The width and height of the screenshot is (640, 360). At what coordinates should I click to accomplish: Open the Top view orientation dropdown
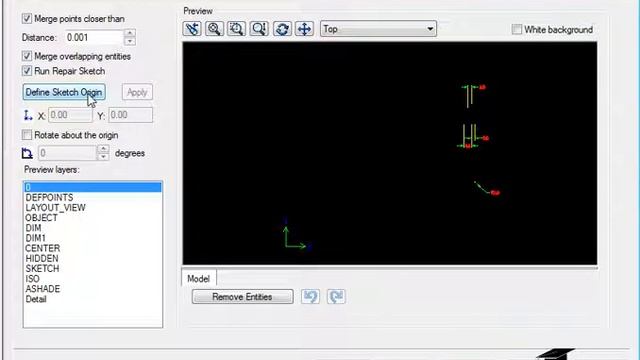click(x=378, y=29)
